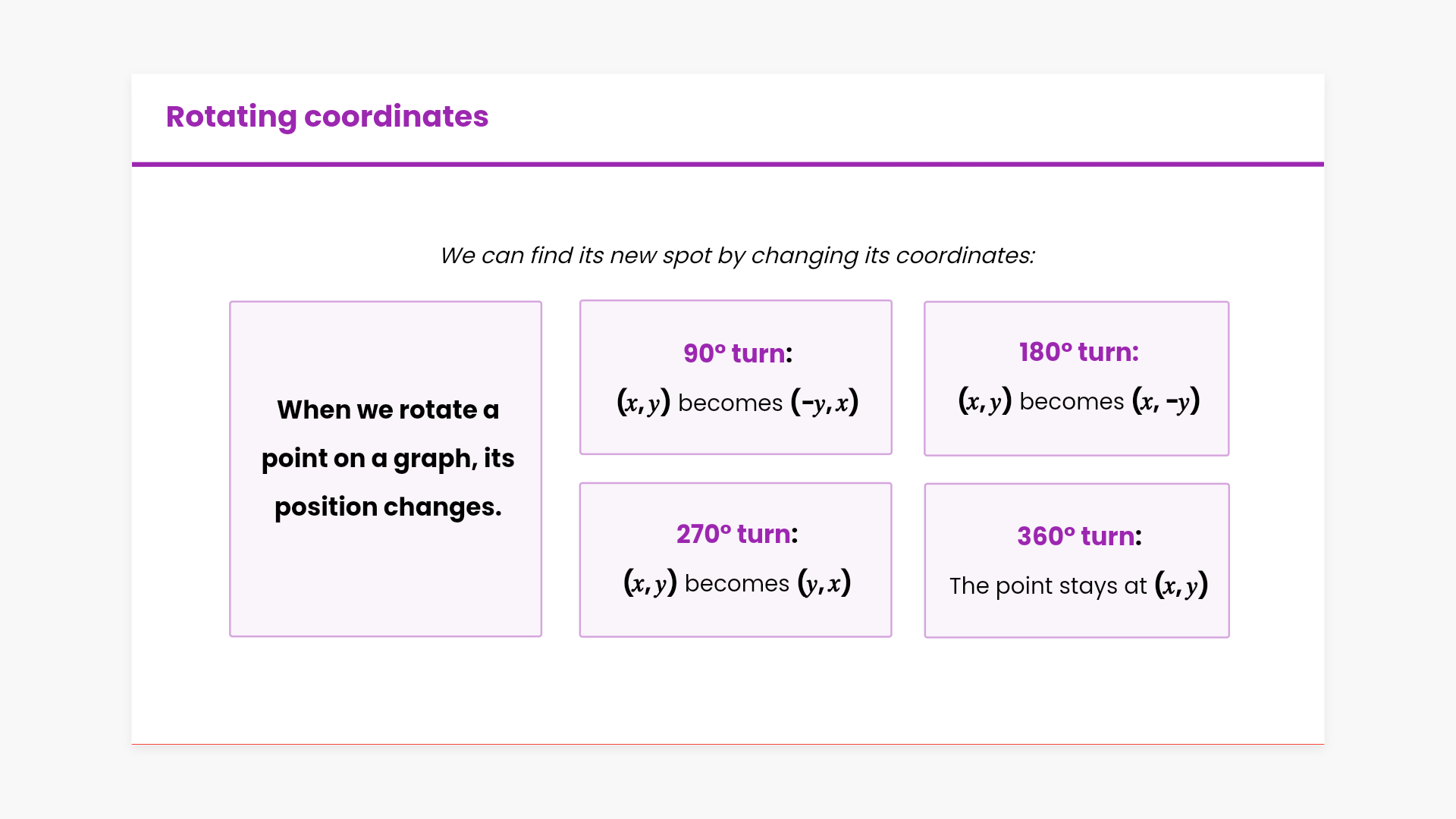Select the 90° turn heading
This screenshot has height=819, width=1456.
point(737,353)
